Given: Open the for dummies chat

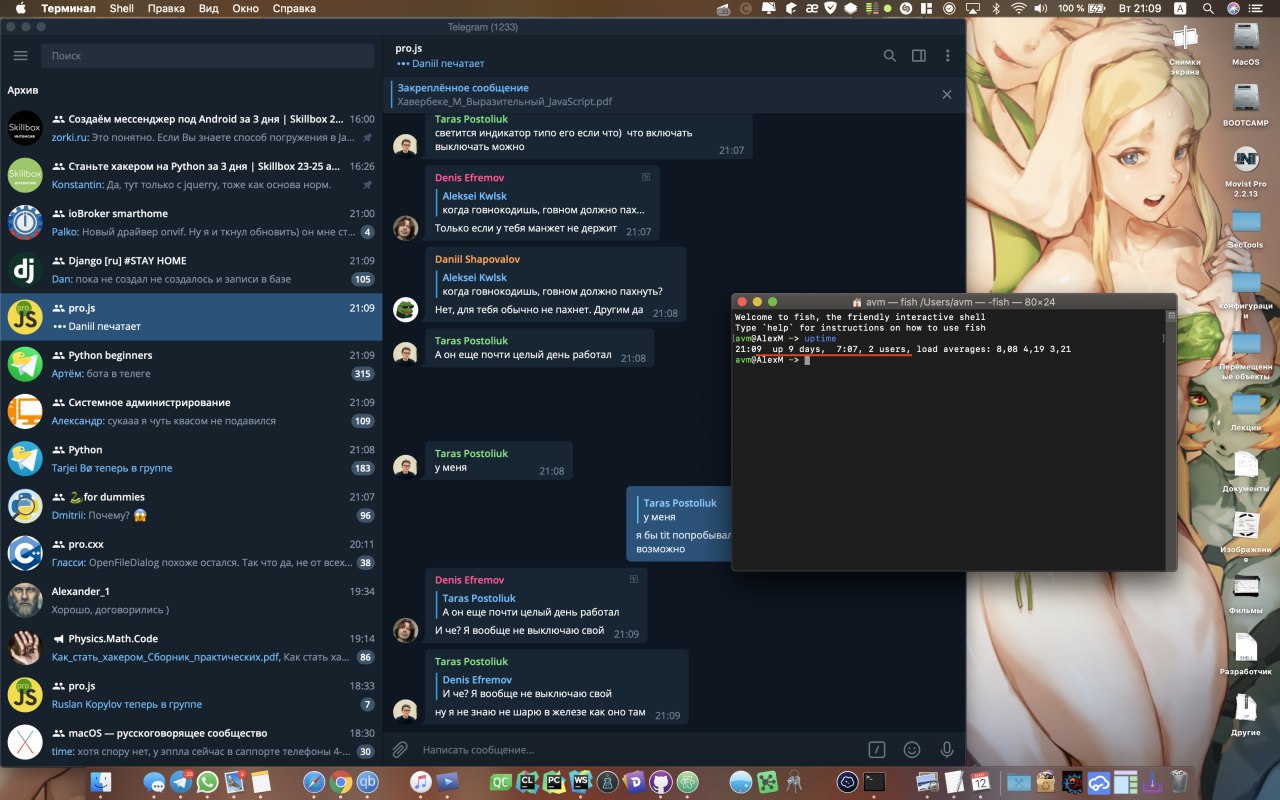Looking at the screenshot, I should [x=191, y=506].
